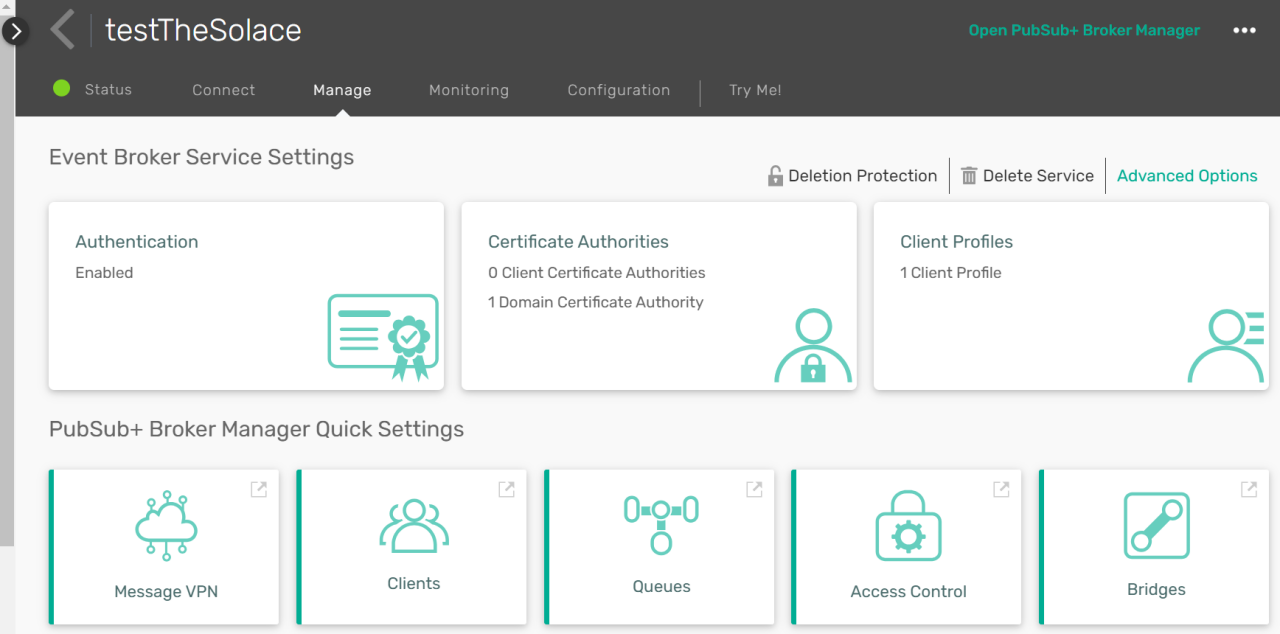Open the three-dots more actions menu

pos(1244,30)
